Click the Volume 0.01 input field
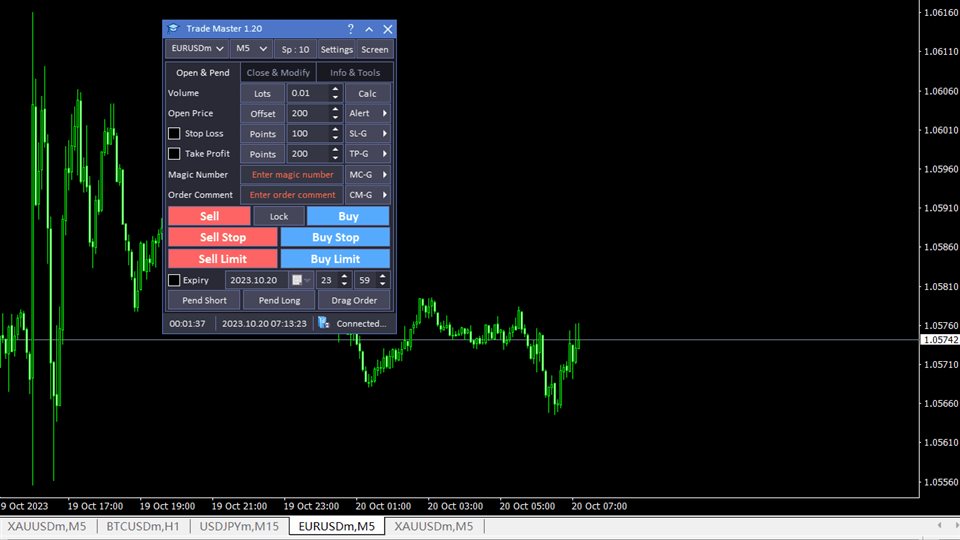This screenshot has width=960, height=540. tap(309, 93)
